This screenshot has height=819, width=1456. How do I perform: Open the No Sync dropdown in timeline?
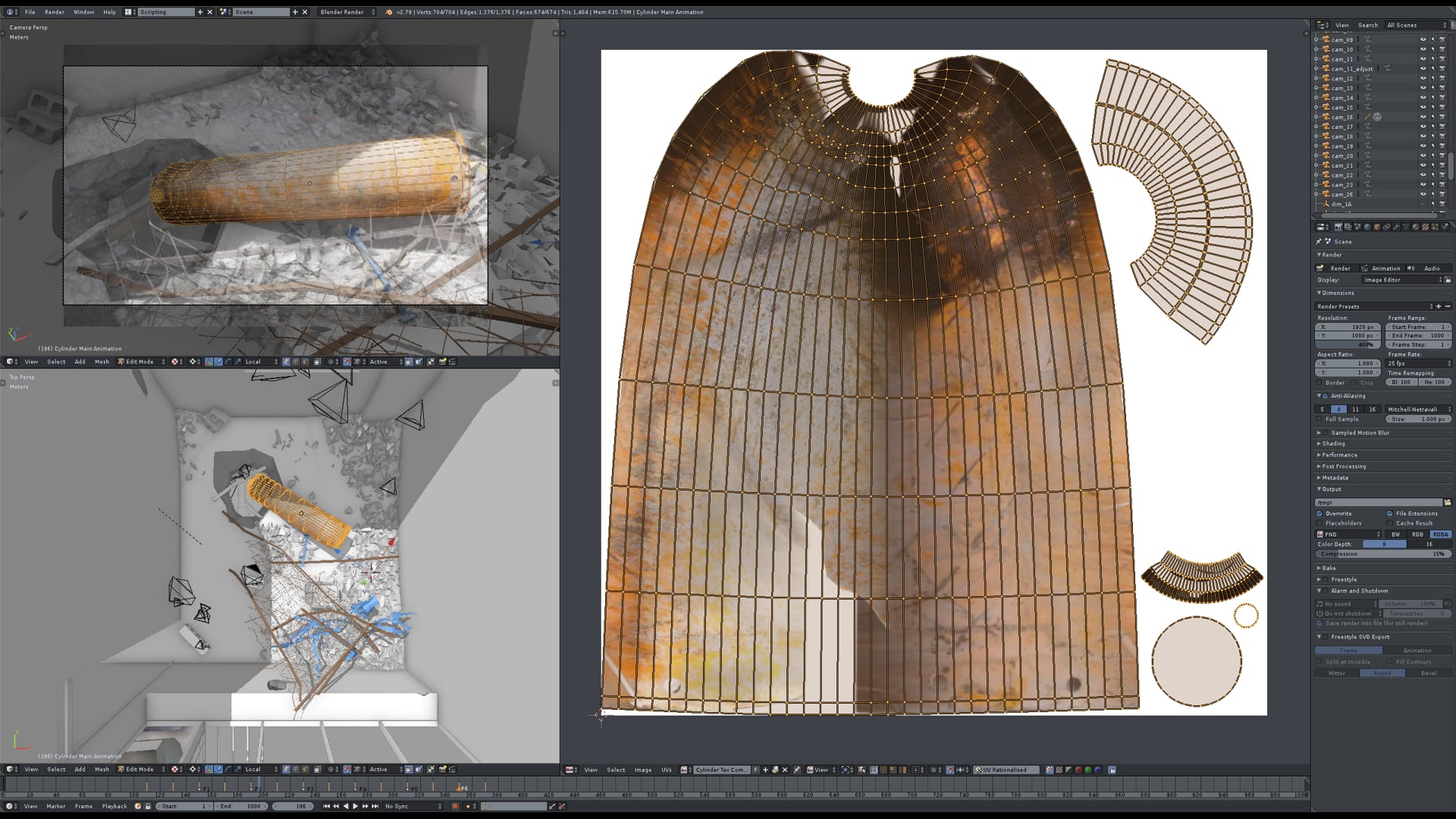[411, 806]
